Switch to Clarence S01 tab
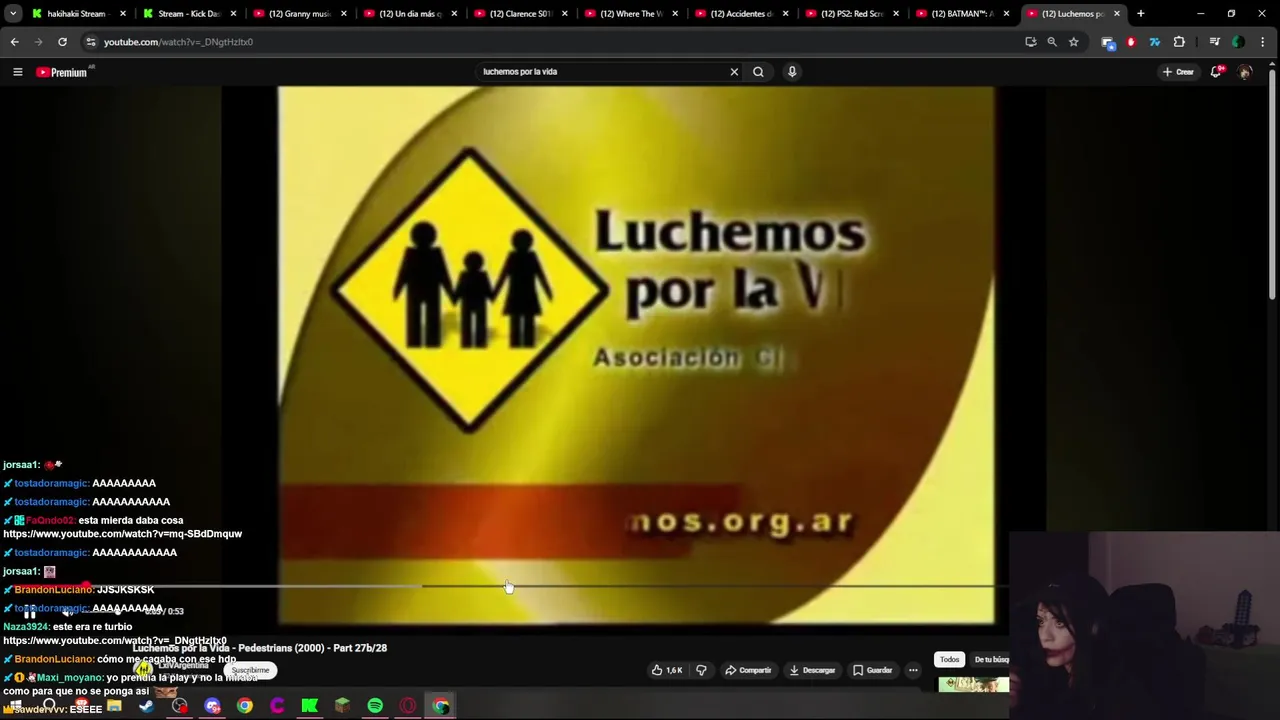Viewport: 1280px width, 720px height. (520, 14)
